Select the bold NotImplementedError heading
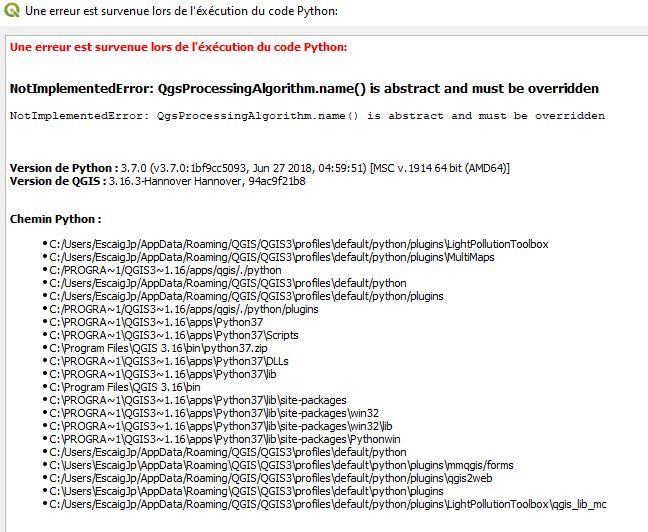Image resolution: width=648 pixels, height=532 pixels. pos(304,88)
